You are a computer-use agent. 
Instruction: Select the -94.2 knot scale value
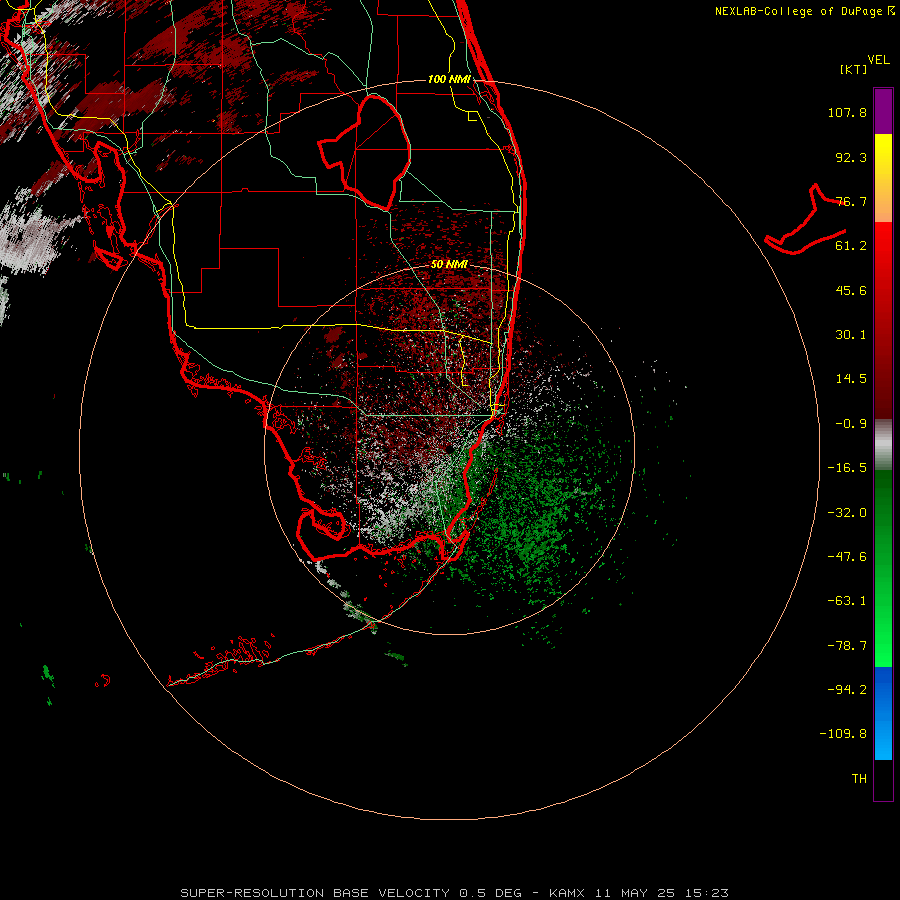[x=847, y=690]
